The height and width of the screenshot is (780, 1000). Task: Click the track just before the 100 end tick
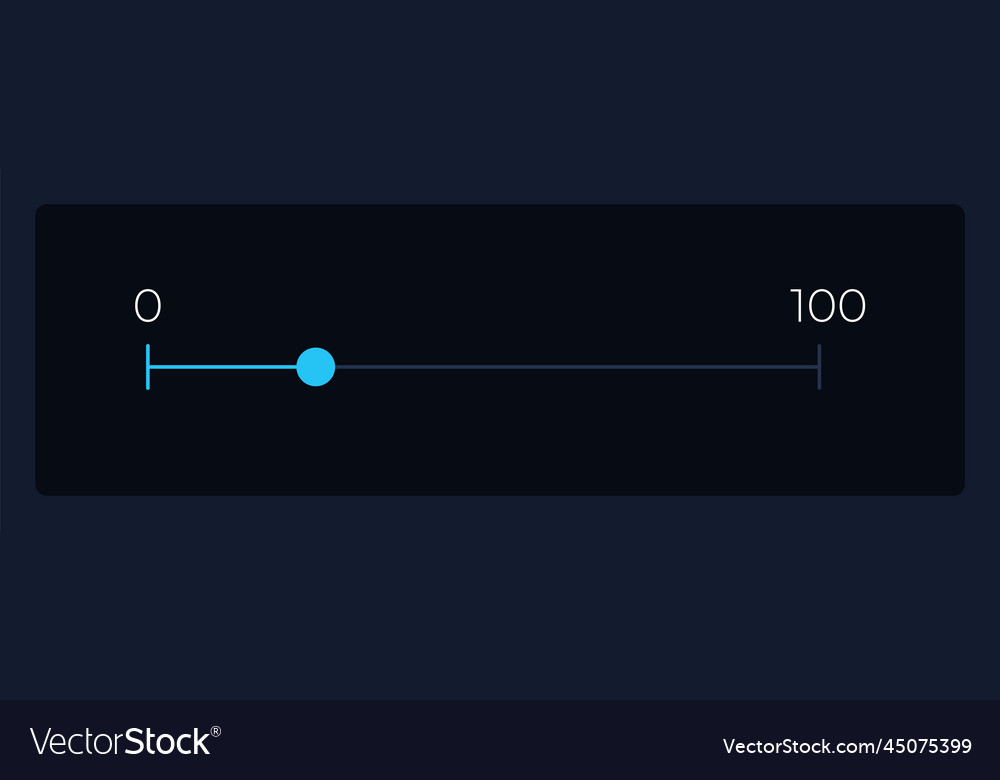(x=809, y=367)
